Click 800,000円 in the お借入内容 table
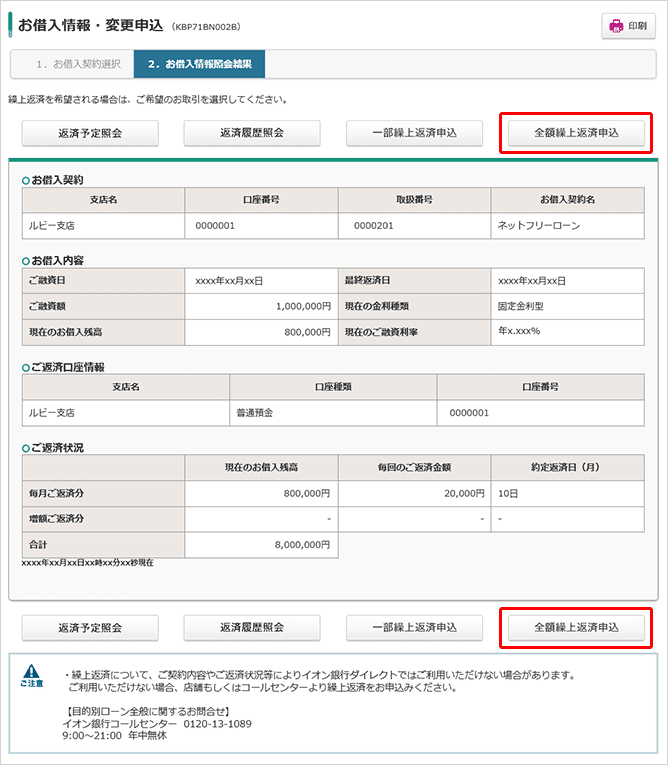 307,332
